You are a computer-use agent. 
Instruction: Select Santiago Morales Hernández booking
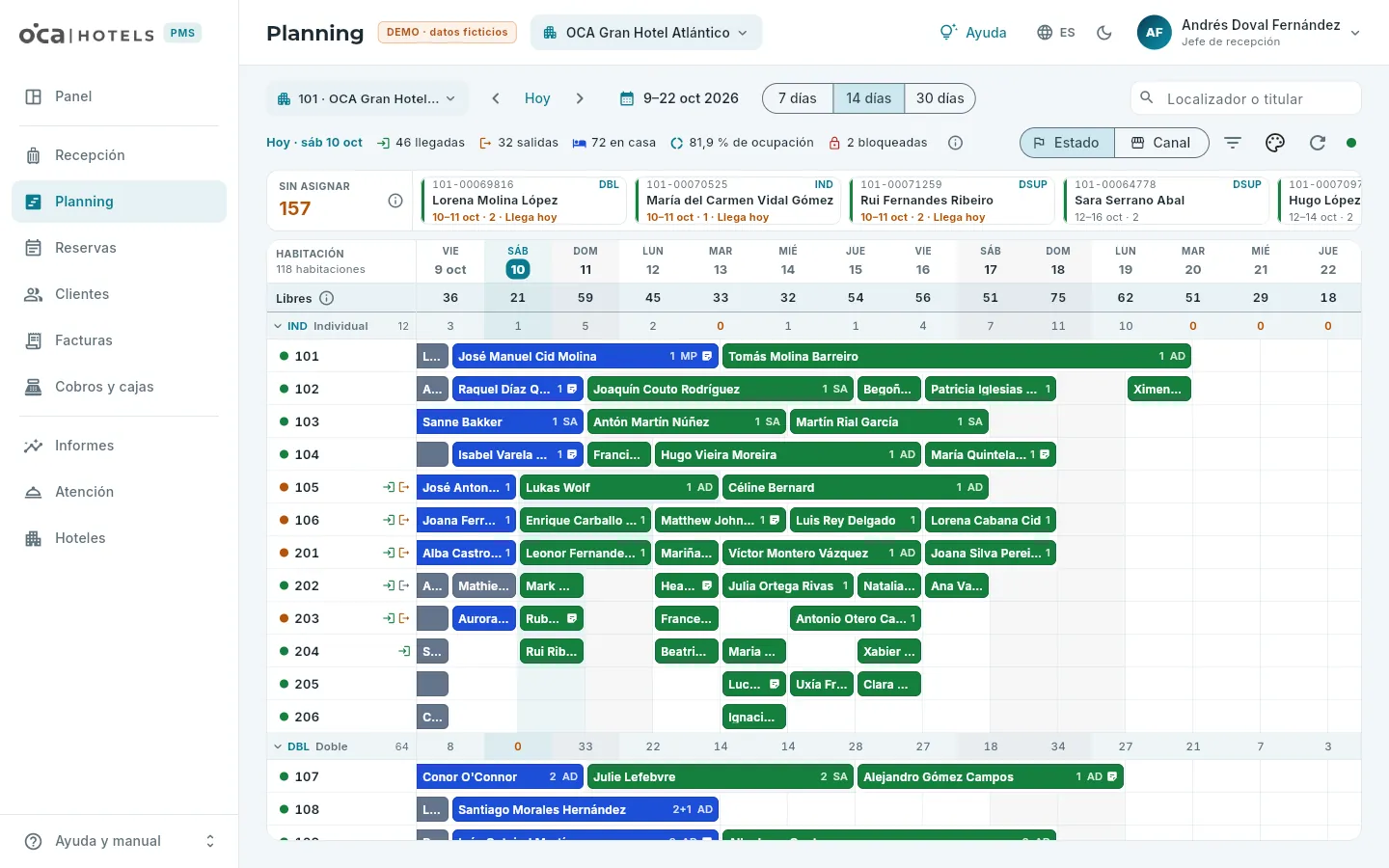pos(585,809)
